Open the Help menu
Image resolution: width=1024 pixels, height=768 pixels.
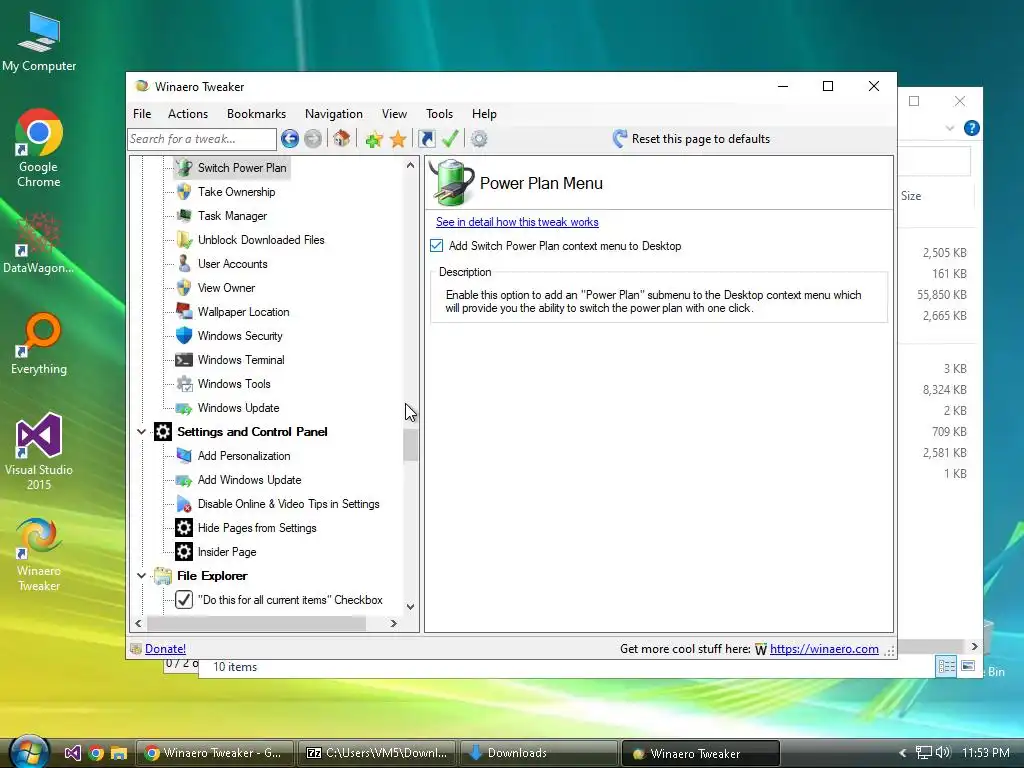click(484, 114)
